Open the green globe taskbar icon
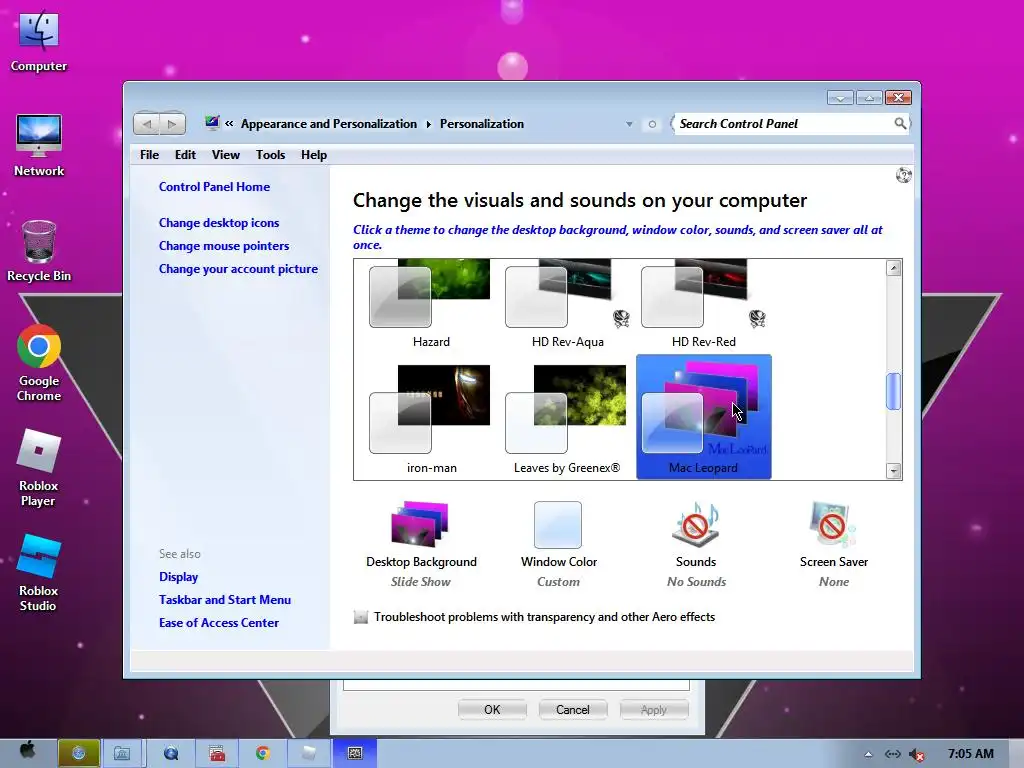 (x=78, y=753)
